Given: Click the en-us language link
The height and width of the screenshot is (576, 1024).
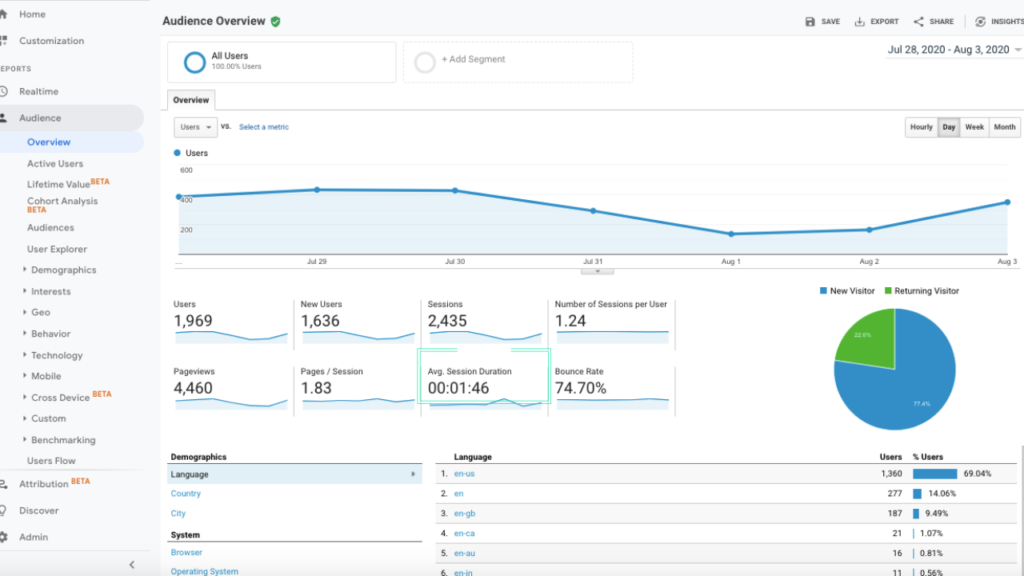Looking at the screenshot, I should 464,474.
